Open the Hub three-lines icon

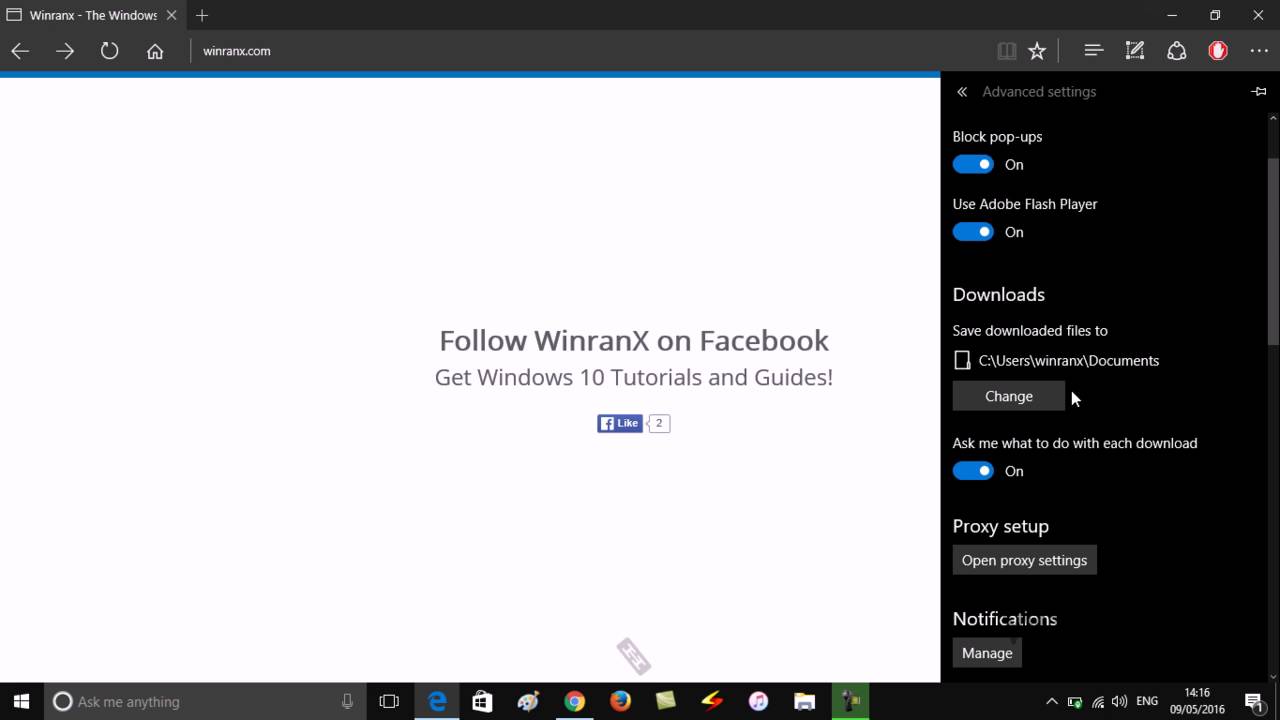[1093, 51]
